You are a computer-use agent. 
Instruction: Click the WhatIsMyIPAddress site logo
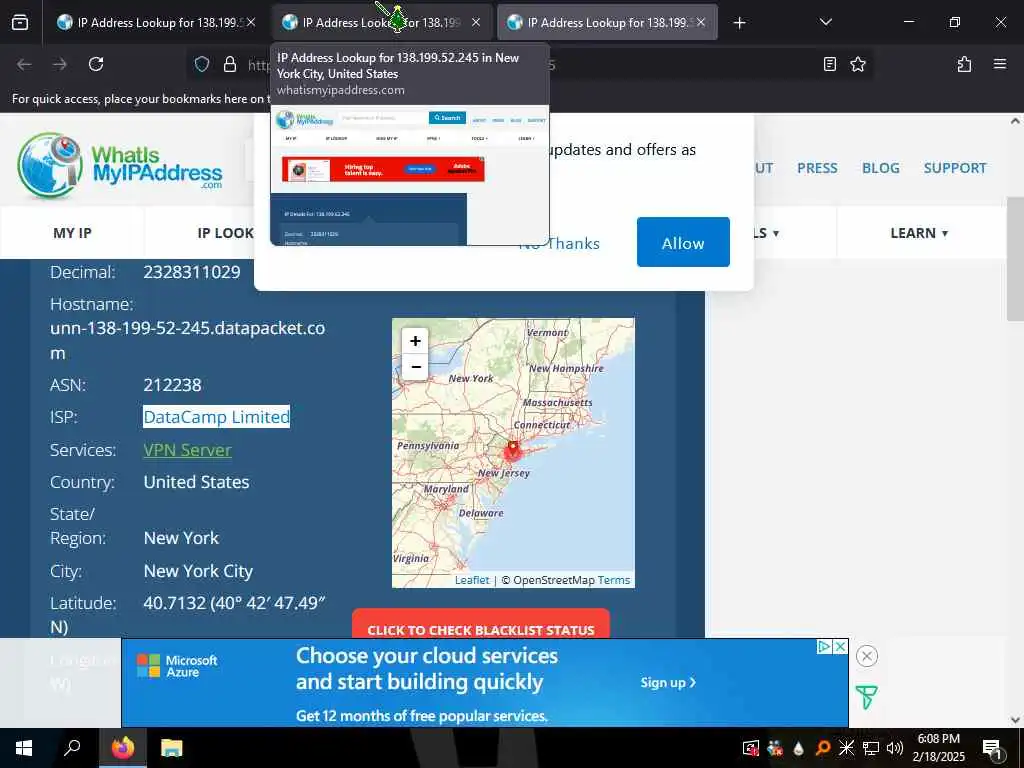point(120,166)
